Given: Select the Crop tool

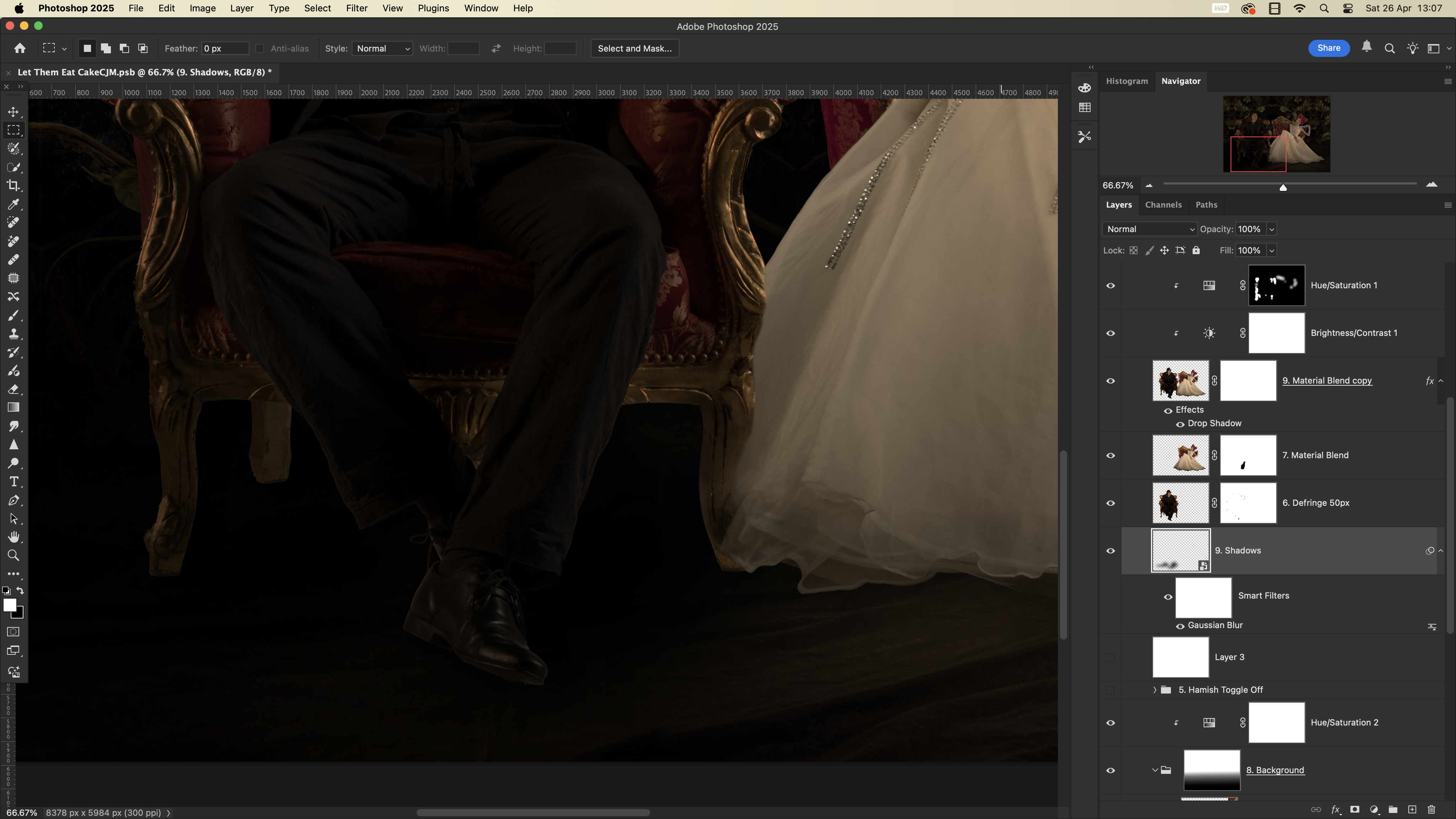Looking at the screenshot, I should click(x=14, y=186).
